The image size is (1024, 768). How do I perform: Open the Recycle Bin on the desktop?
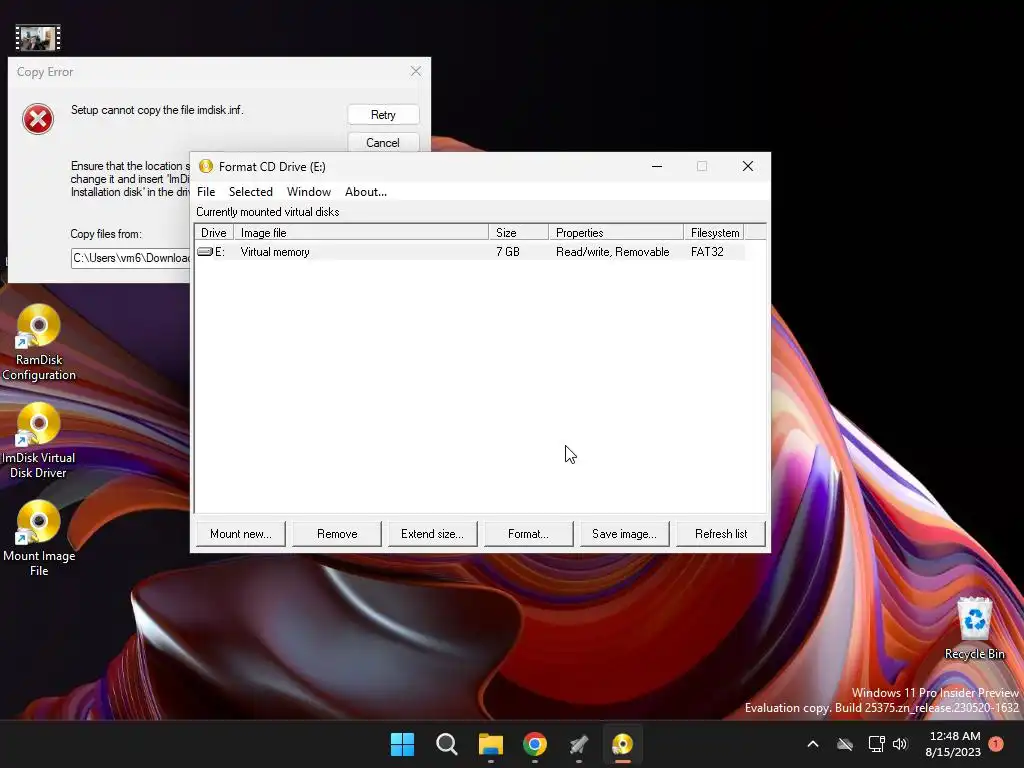[x=974, y=629]
